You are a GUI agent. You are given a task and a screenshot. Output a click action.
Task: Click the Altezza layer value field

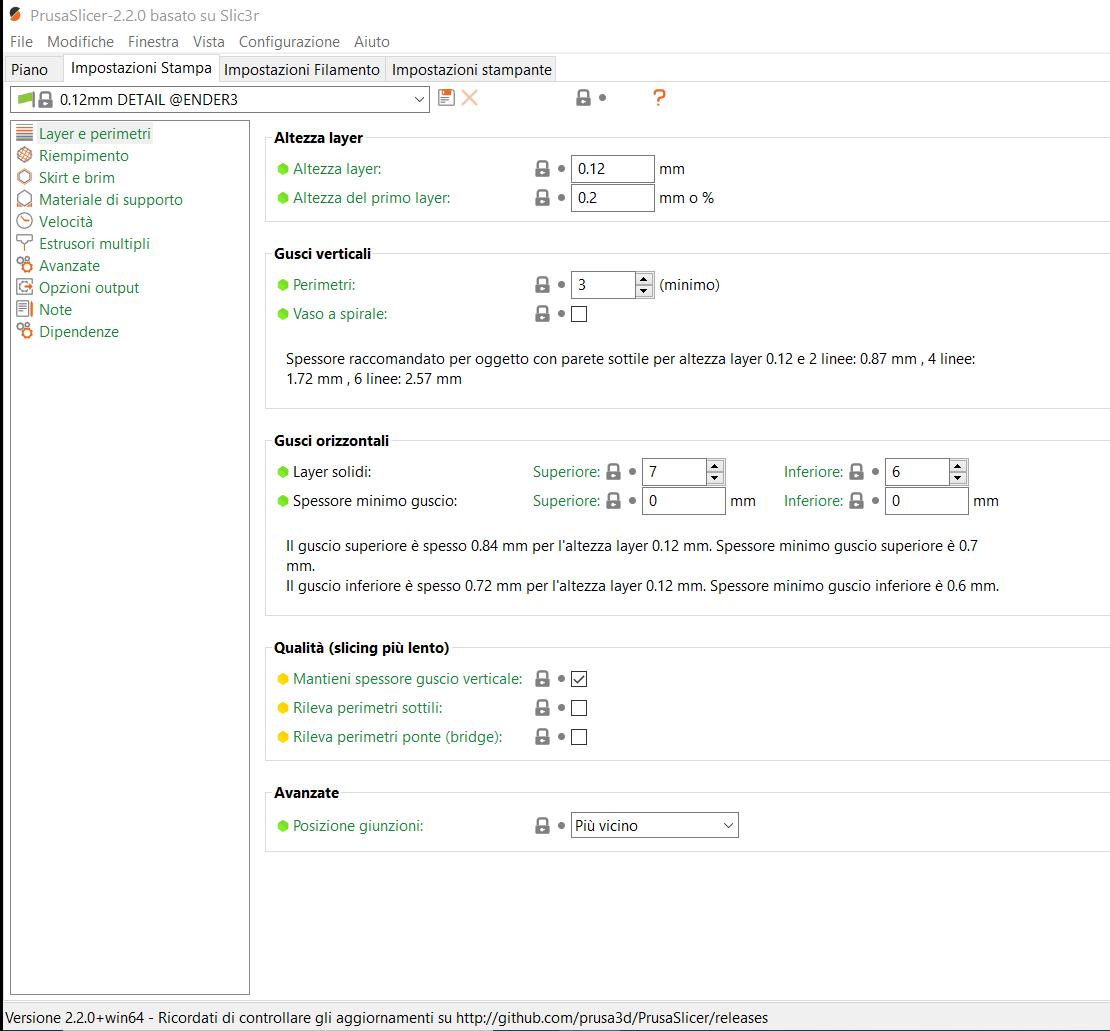click(612, 169)
